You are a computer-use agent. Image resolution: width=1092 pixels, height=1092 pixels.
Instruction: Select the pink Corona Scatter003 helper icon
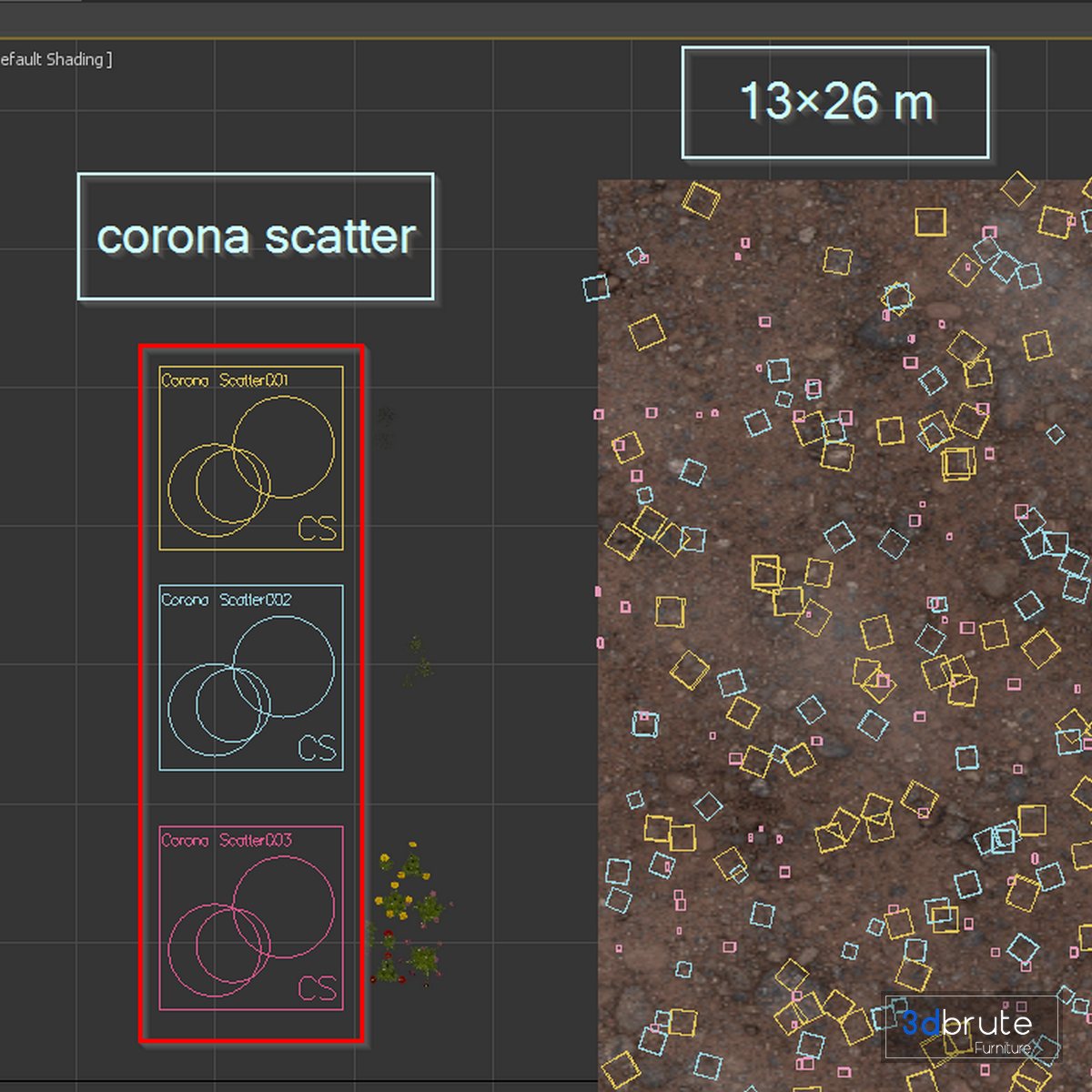point(251,918)
